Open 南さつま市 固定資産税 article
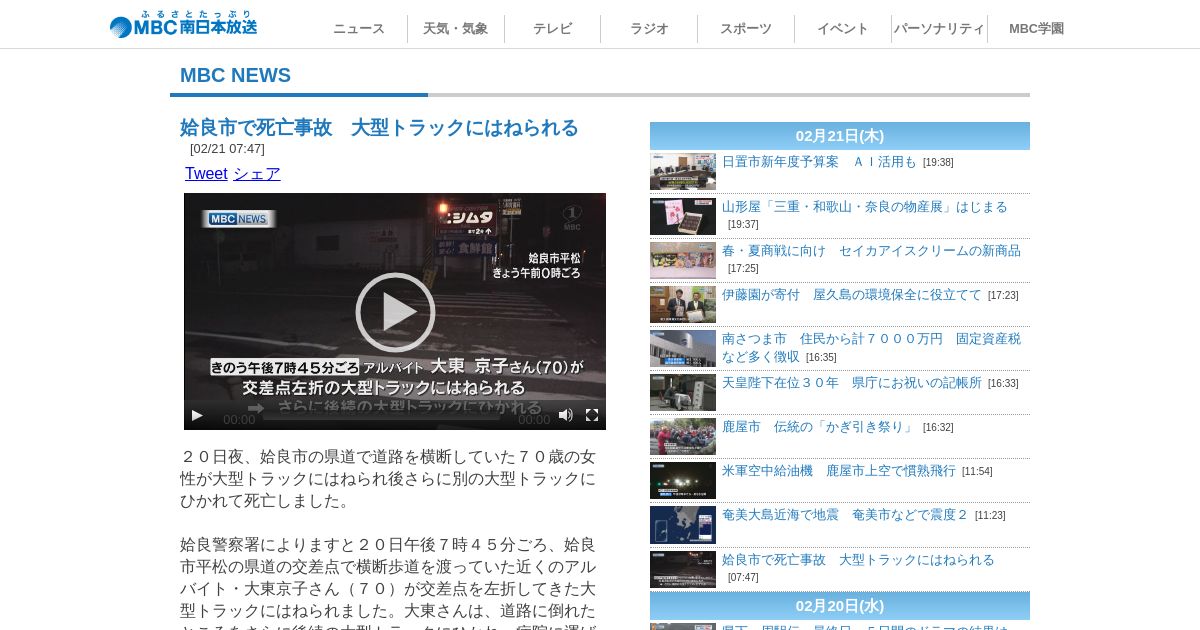The width and height of the screenshot is (1200, 630). click(871, 347)
